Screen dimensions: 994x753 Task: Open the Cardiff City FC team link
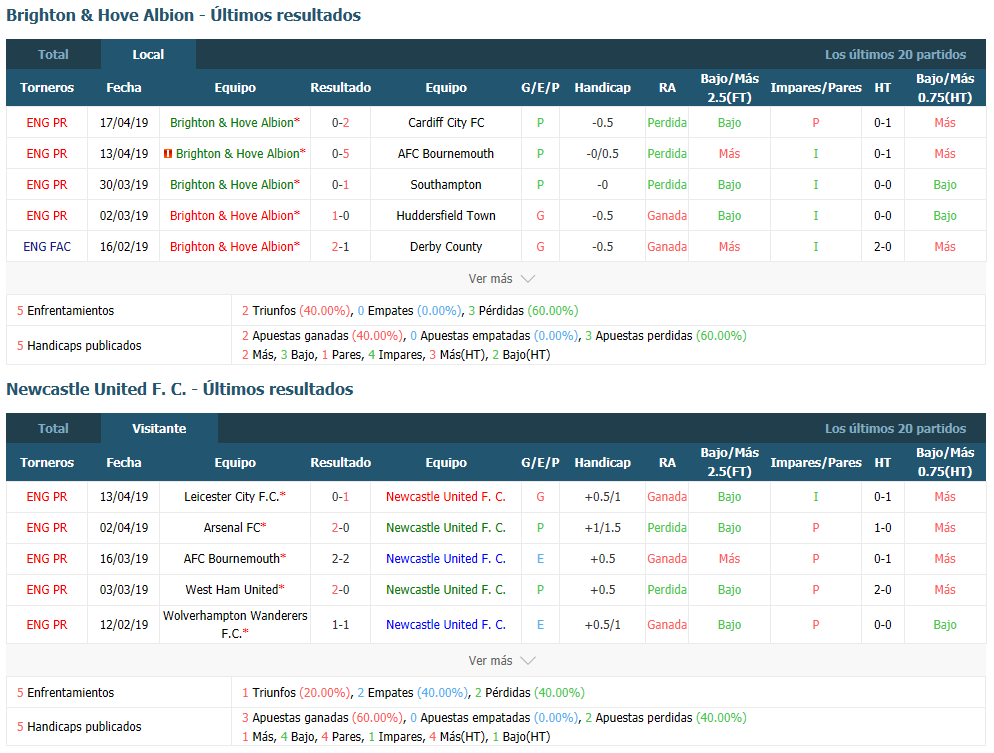tap(446, 123)
